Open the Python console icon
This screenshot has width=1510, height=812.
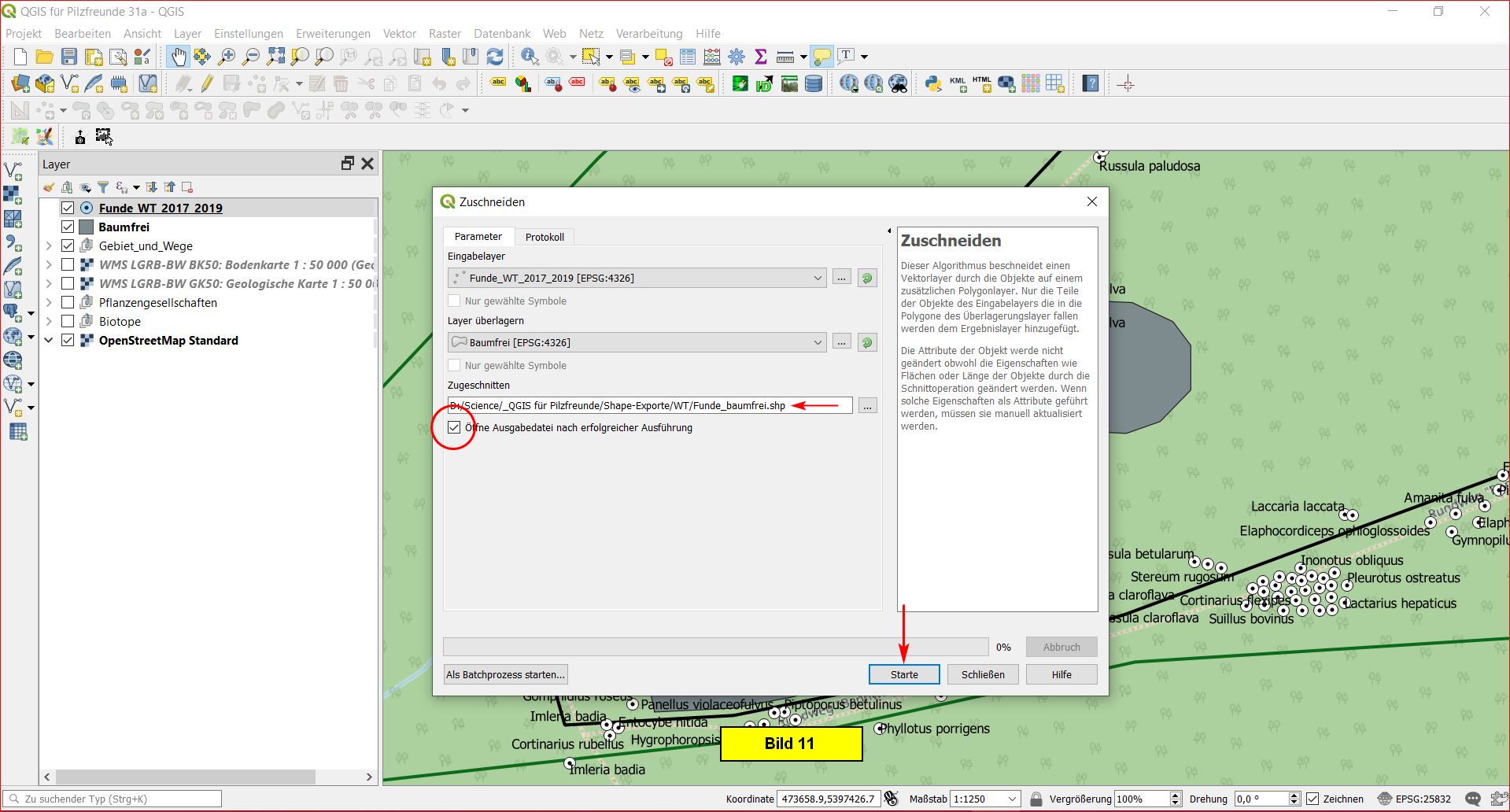[x=933, y=84]
